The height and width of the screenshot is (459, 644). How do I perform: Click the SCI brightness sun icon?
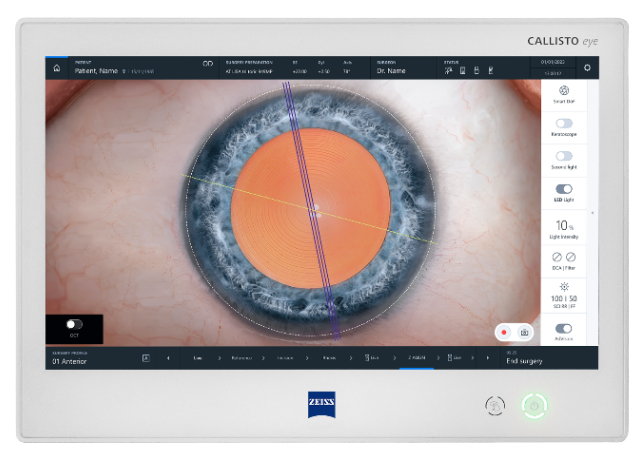[x=564, y=286]
